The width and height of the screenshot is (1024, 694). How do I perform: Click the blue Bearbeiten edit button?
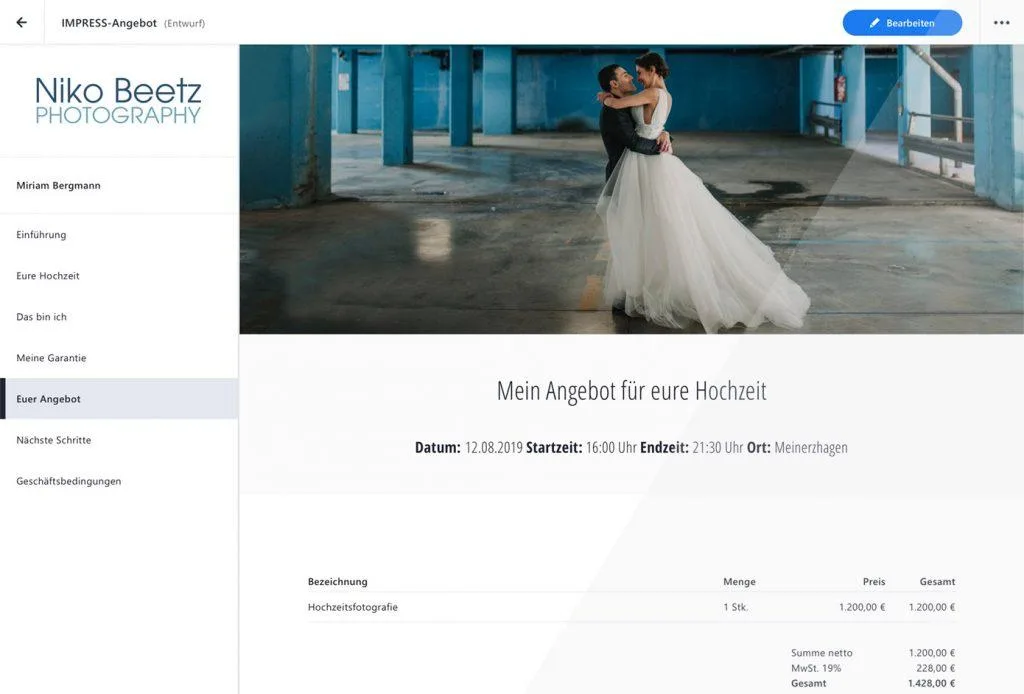(x=902, y=23)
